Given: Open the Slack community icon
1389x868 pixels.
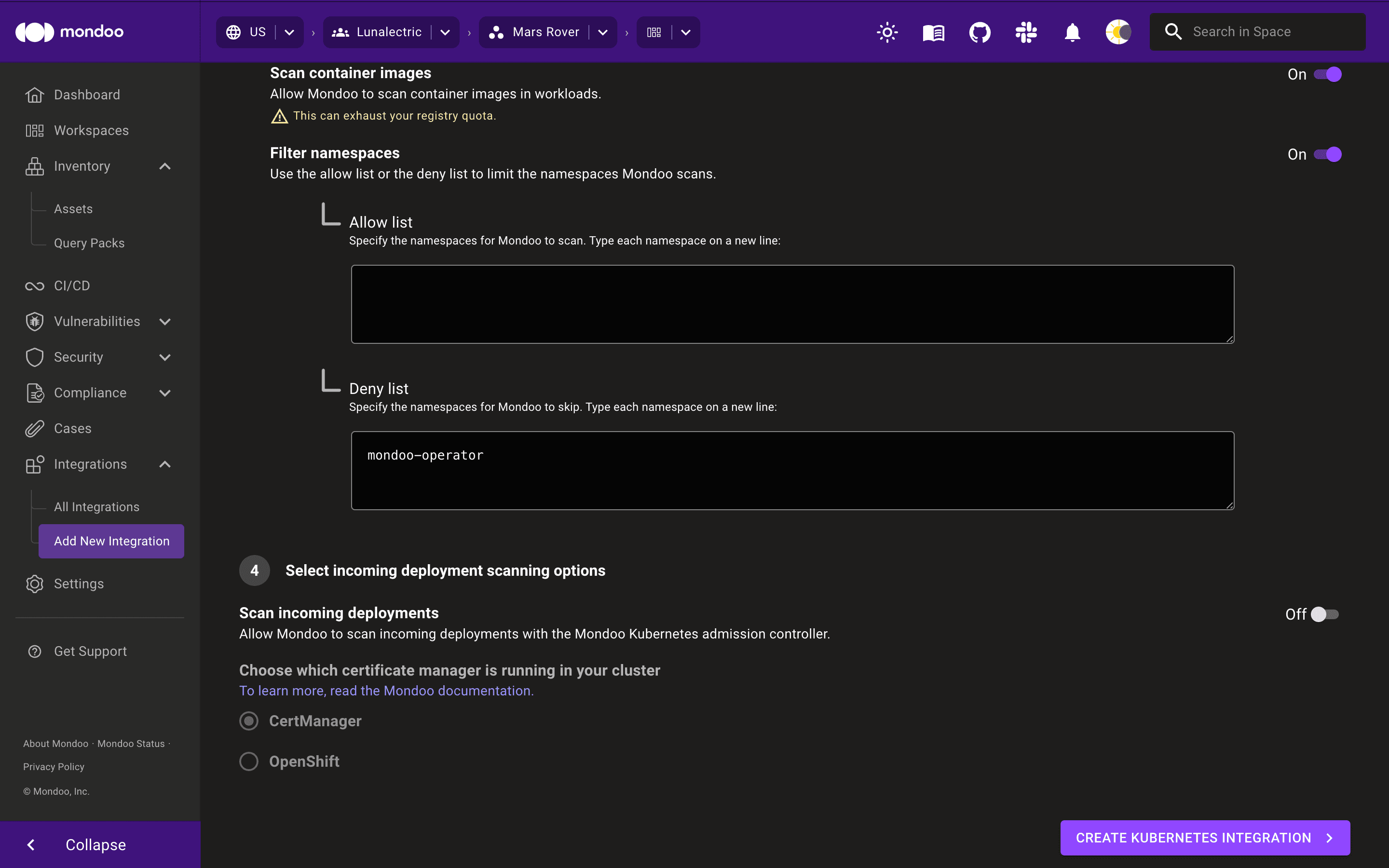Looking at the screenshot, I should [1026, 32].
